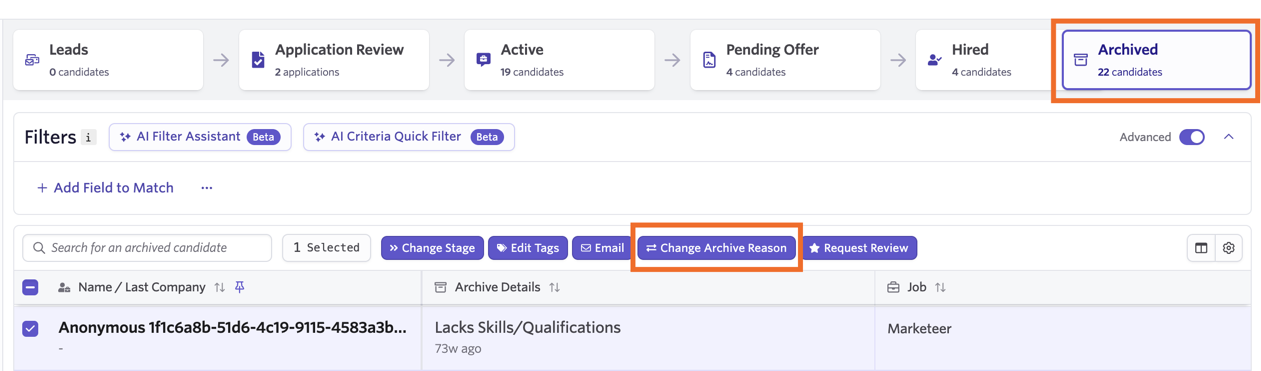The image size is (1261, 371).
Task: Switch to the Active candidates stage
Action: pos(559,60)
